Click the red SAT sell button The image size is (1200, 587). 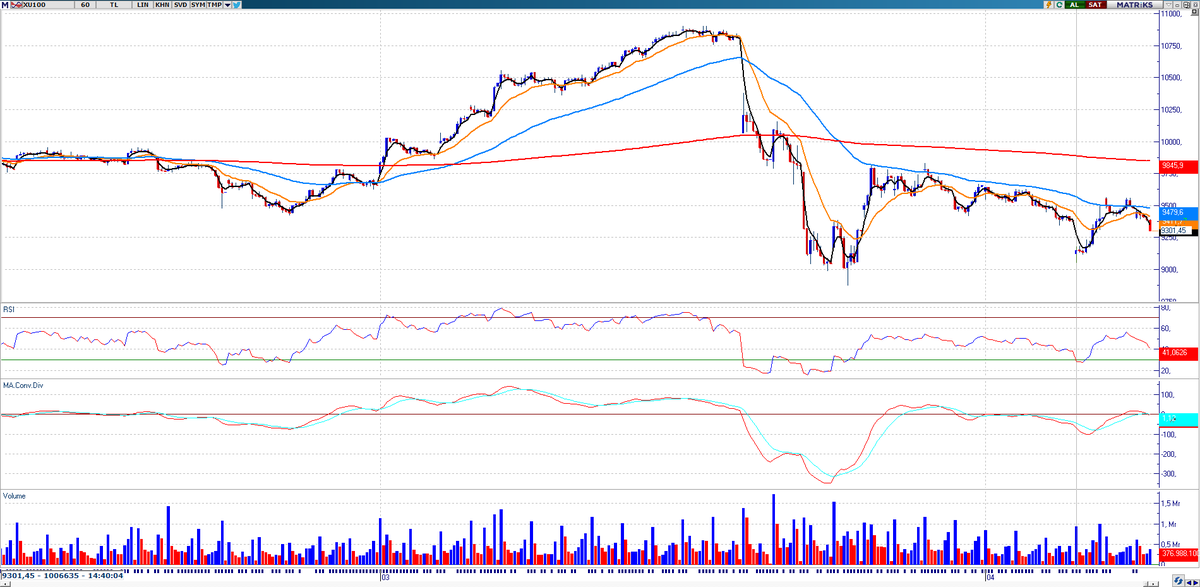[1096, 5]
